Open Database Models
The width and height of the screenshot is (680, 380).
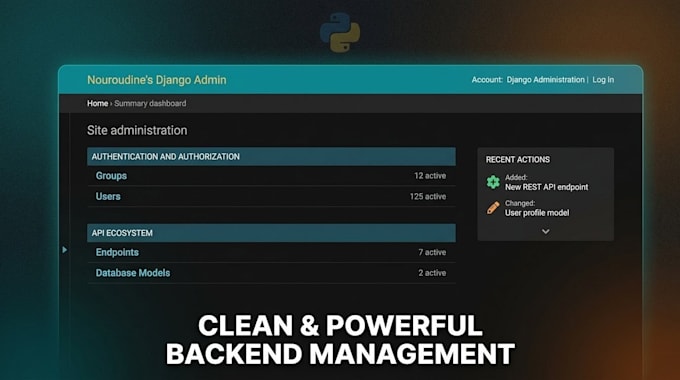click(133, 273)
